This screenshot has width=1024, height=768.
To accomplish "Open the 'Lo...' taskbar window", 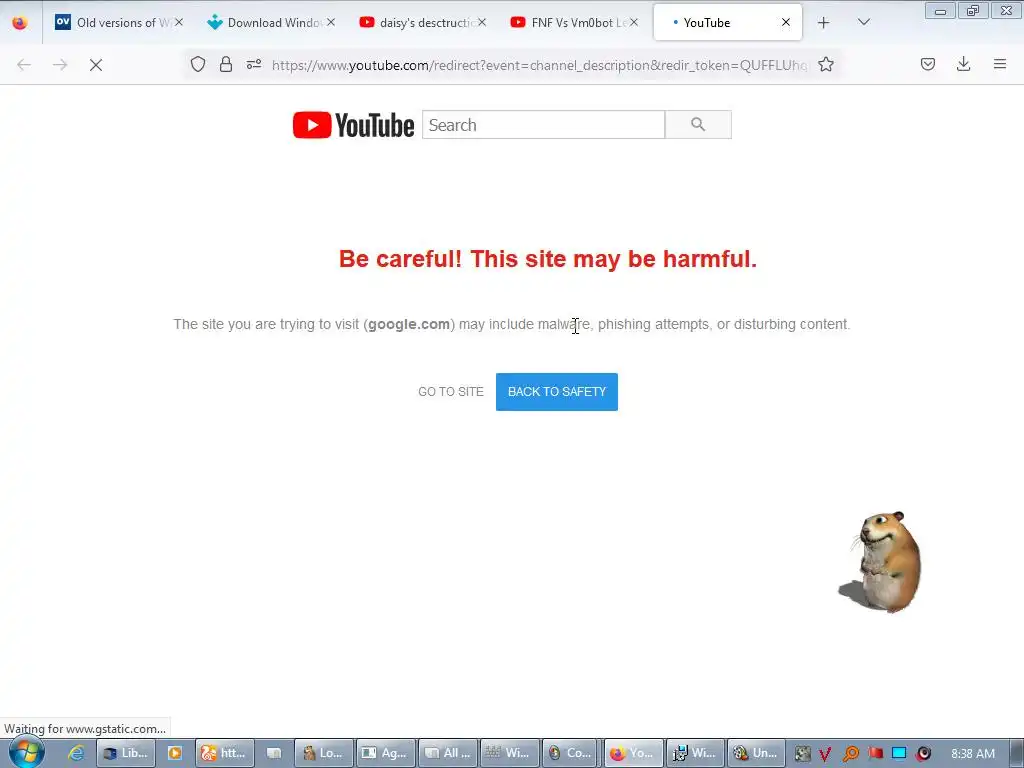I will [324, 753].
